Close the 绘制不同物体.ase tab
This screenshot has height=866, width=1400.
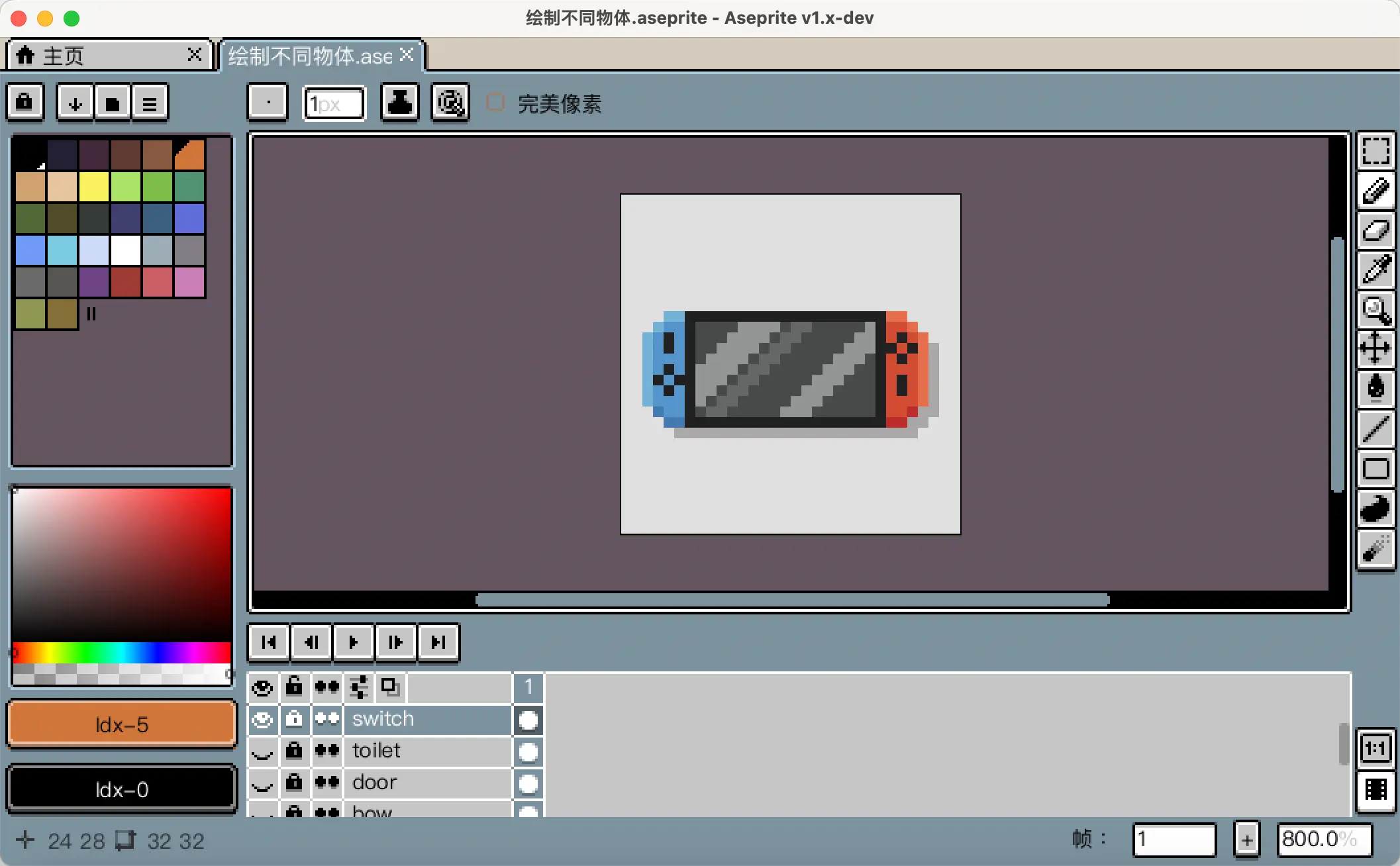pos(407,54)
